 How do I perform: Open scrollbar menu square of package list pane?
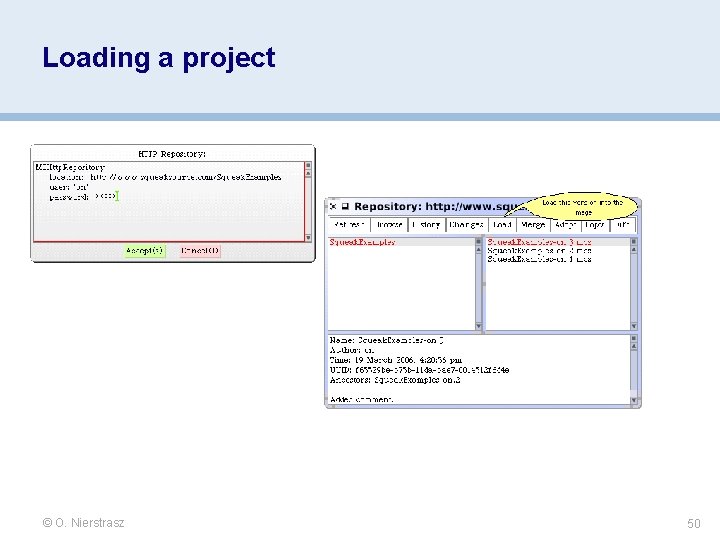coord(478,242)
